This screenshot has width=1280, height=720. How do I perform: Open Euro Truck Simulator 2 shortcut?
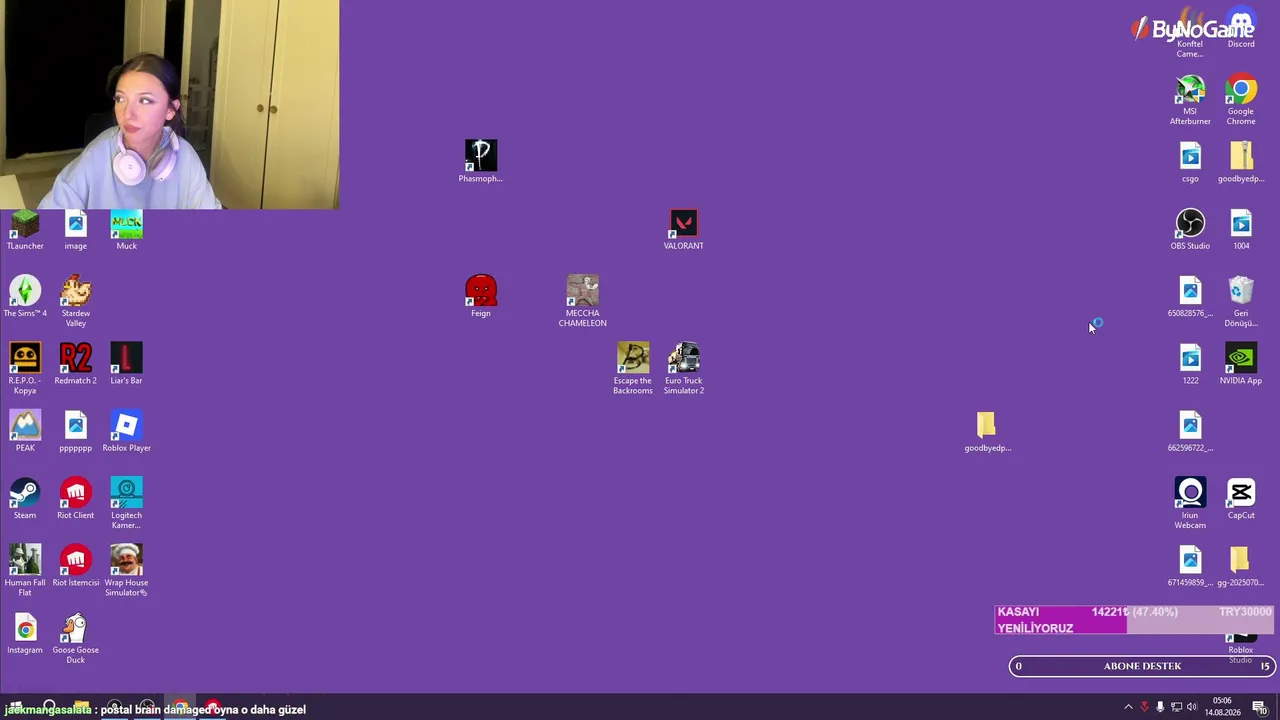[x=684, y=358]
